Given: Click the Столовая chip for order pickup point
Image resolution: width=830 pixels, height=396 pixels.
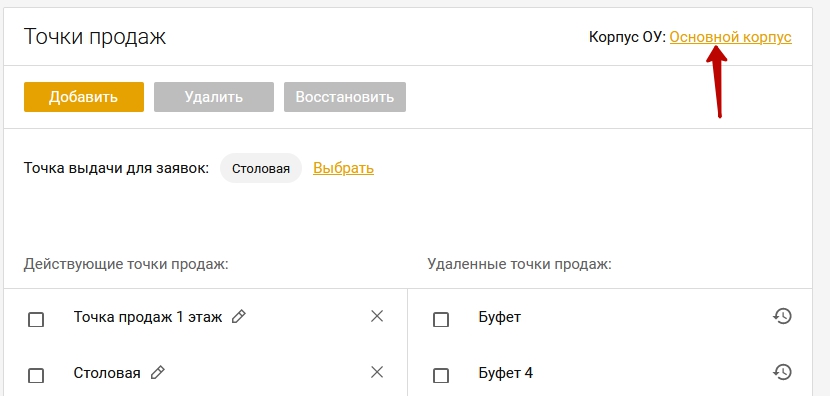Looking at the screenshot, I should 261,168.
